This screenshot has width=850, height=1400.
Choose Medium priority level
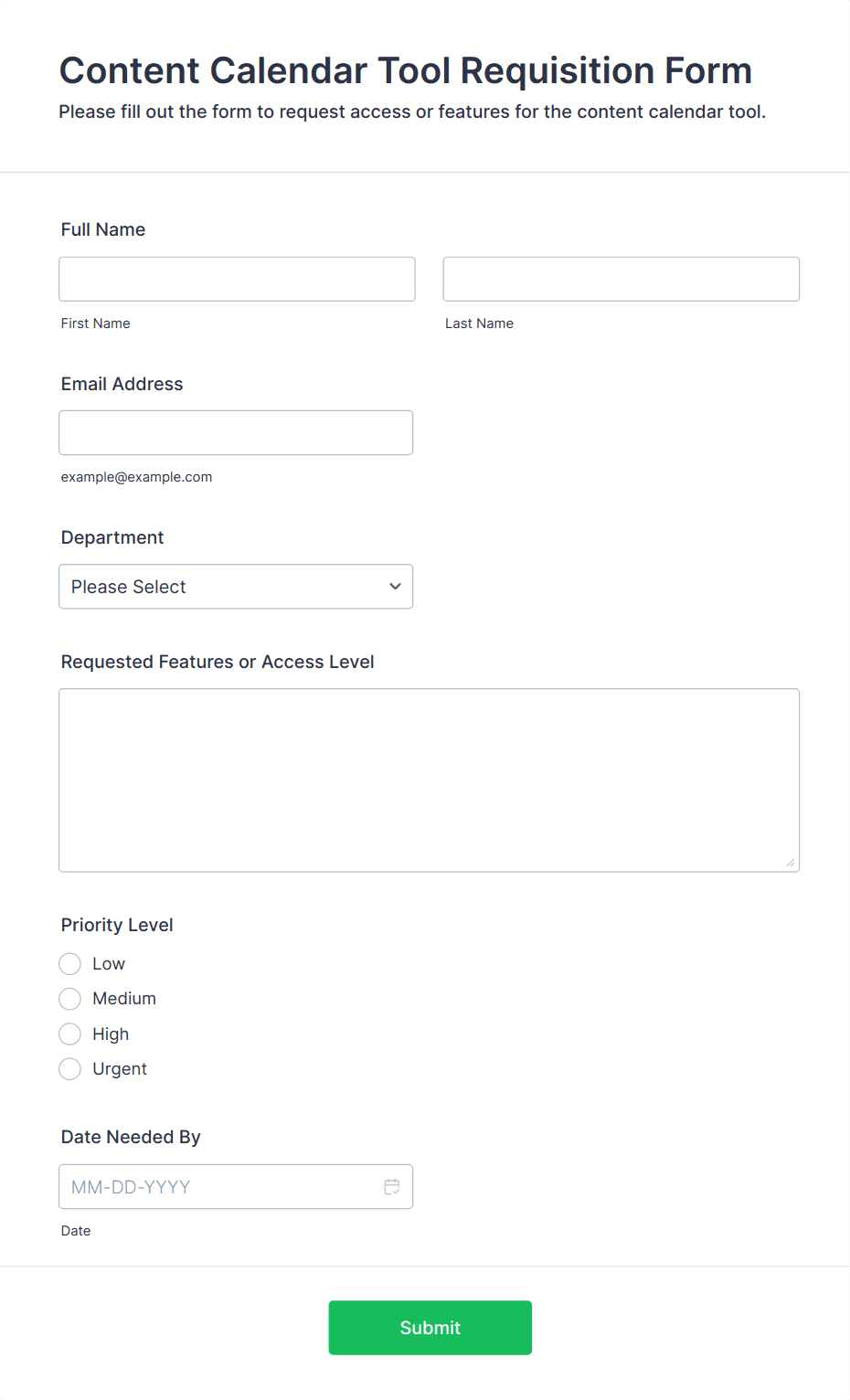pyautogui.click(x=70, y=999)
